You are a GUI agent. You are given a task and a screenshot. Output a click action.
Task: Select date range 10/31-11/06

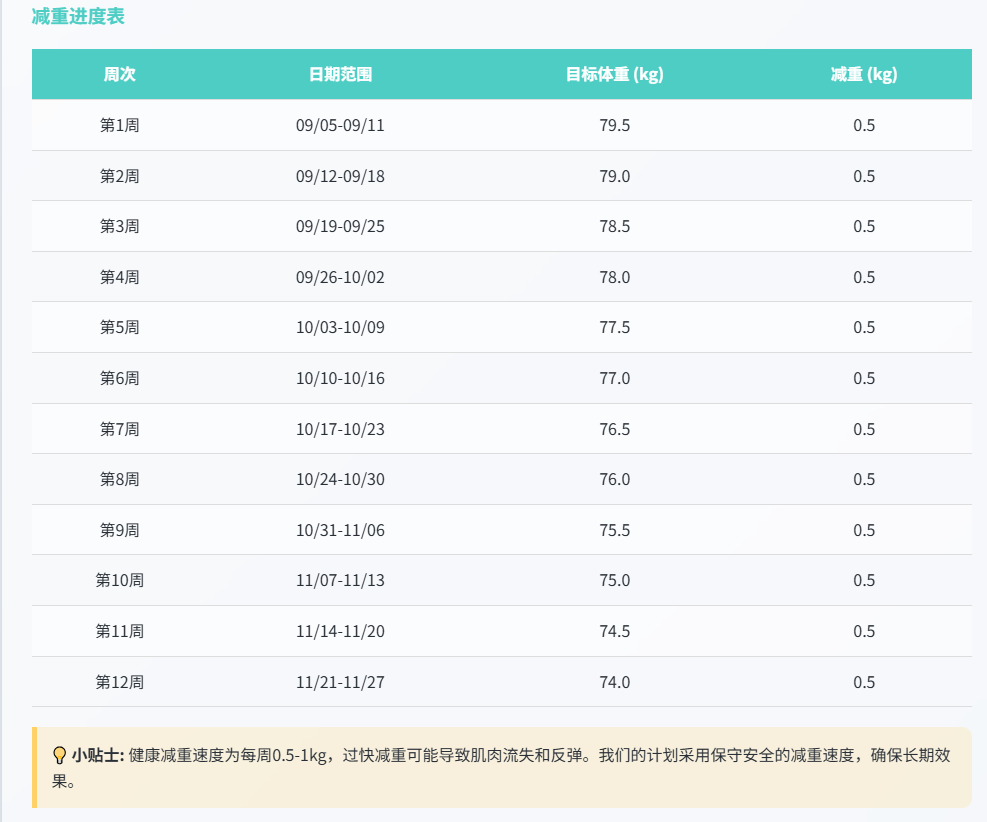click(x=340, y=531)
